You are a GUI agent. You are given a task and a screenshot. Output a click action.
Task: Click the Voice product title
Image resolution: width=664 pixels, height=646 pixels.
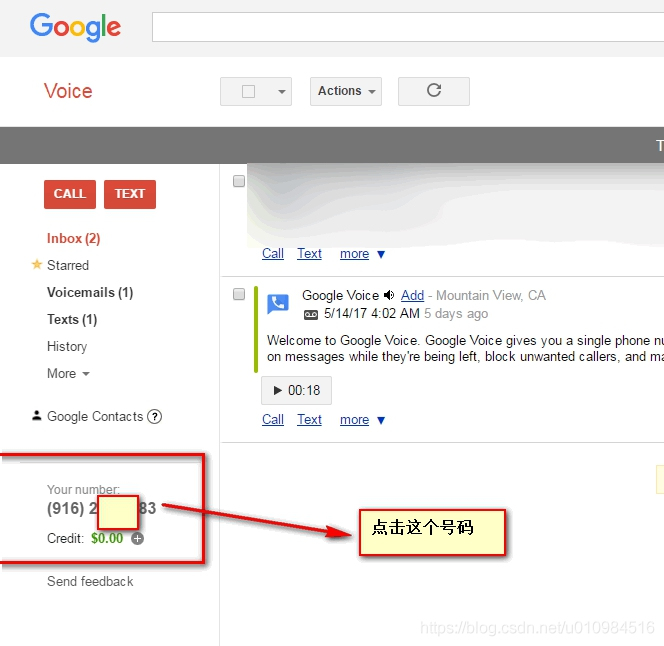[68, 91]
